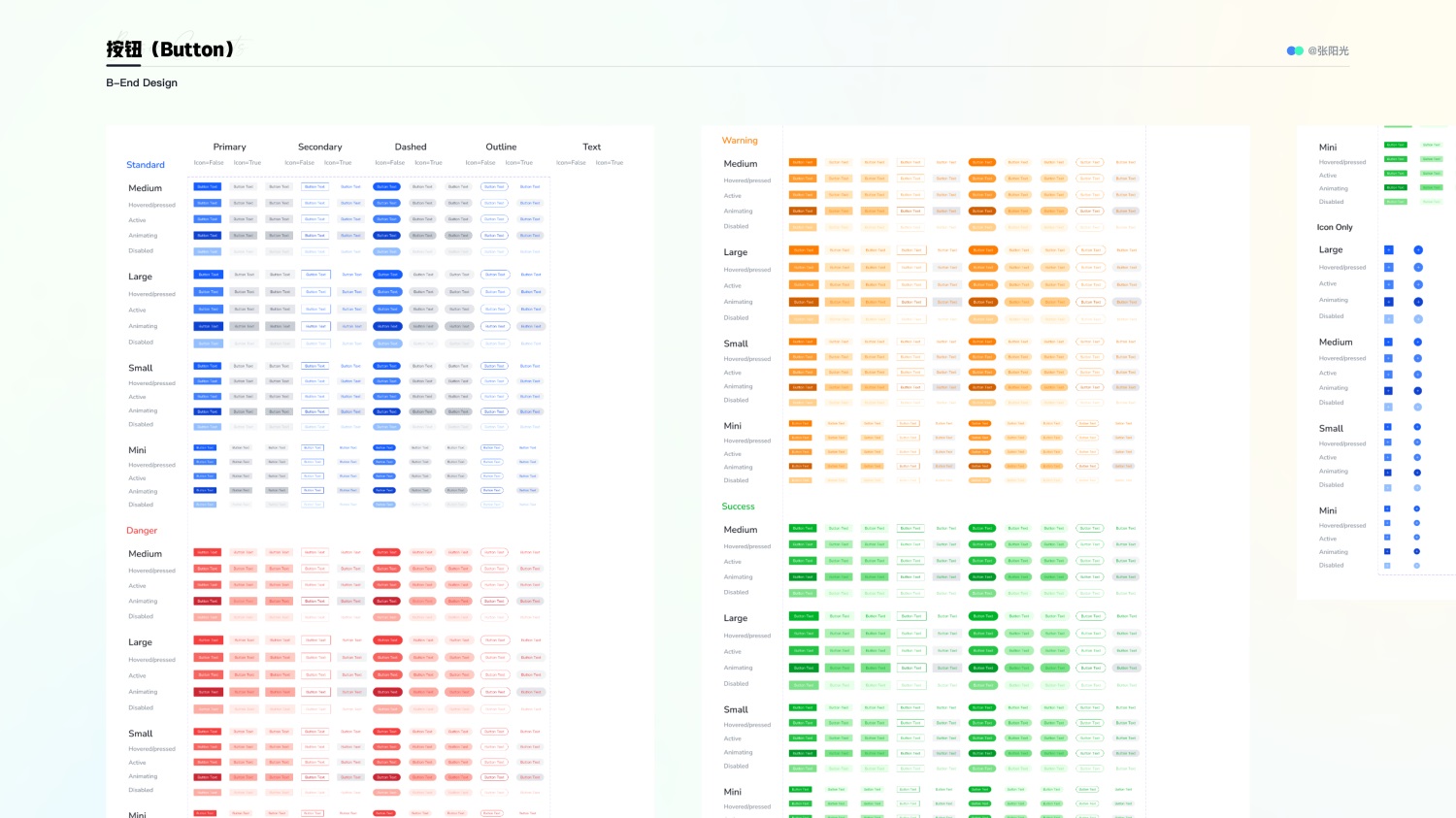Click the dark square icon button in Icon Only Large Animating row

coord(1388,302)
